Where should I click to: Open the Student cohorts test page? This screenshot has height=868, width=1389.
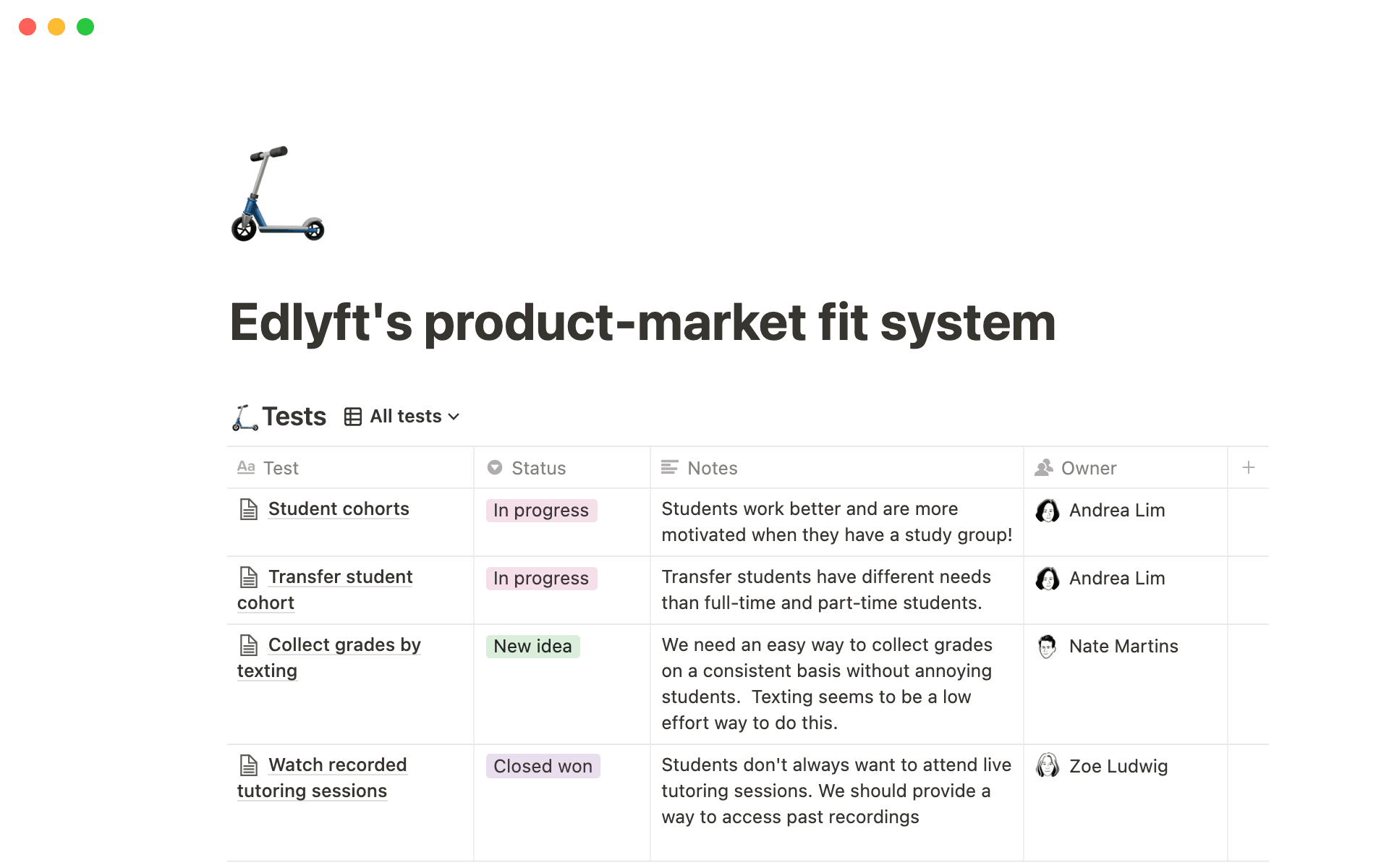[338, 509]
